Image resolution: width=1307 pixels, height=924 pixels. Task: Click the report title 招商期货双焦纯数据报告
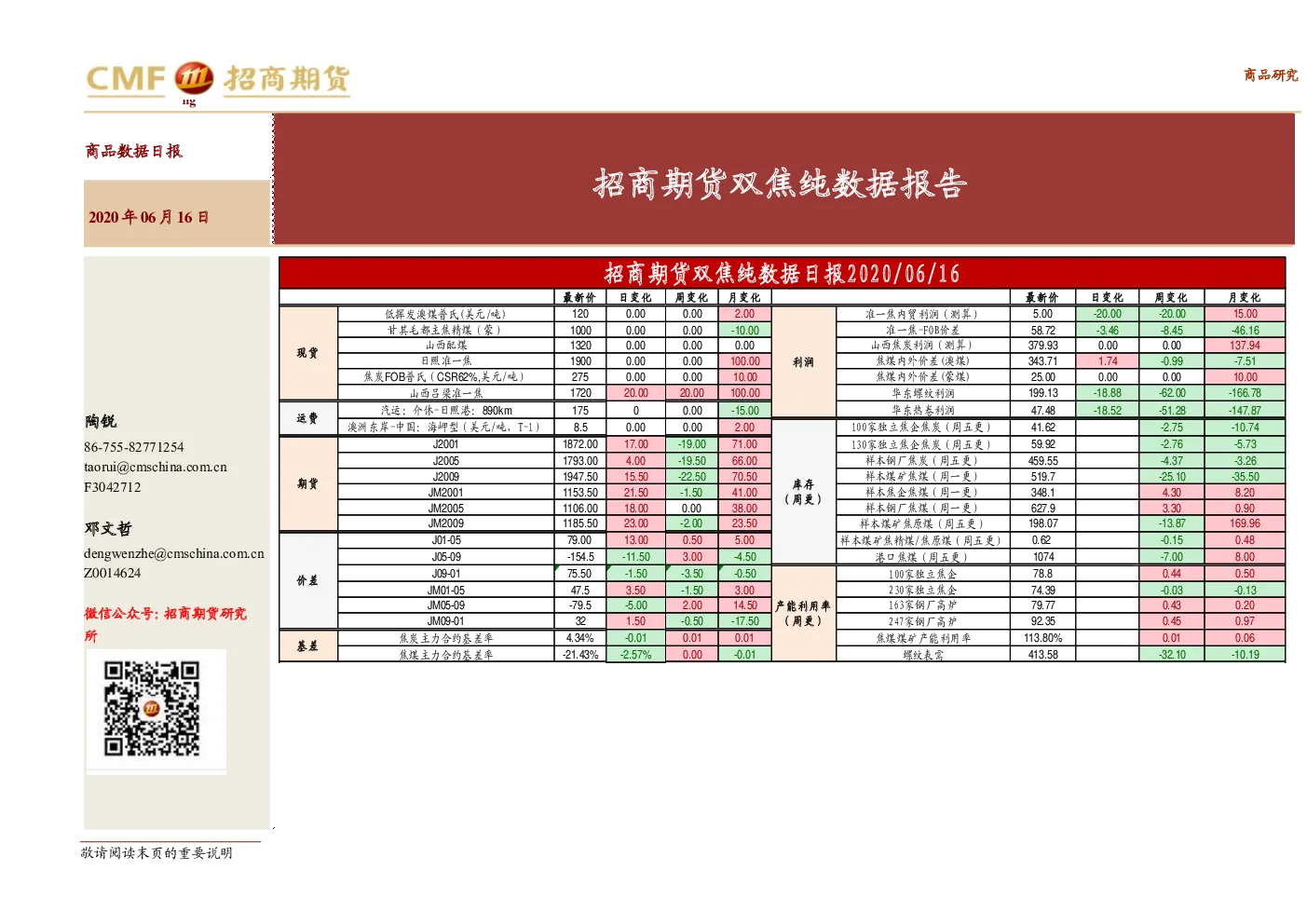tap(781, 183)
